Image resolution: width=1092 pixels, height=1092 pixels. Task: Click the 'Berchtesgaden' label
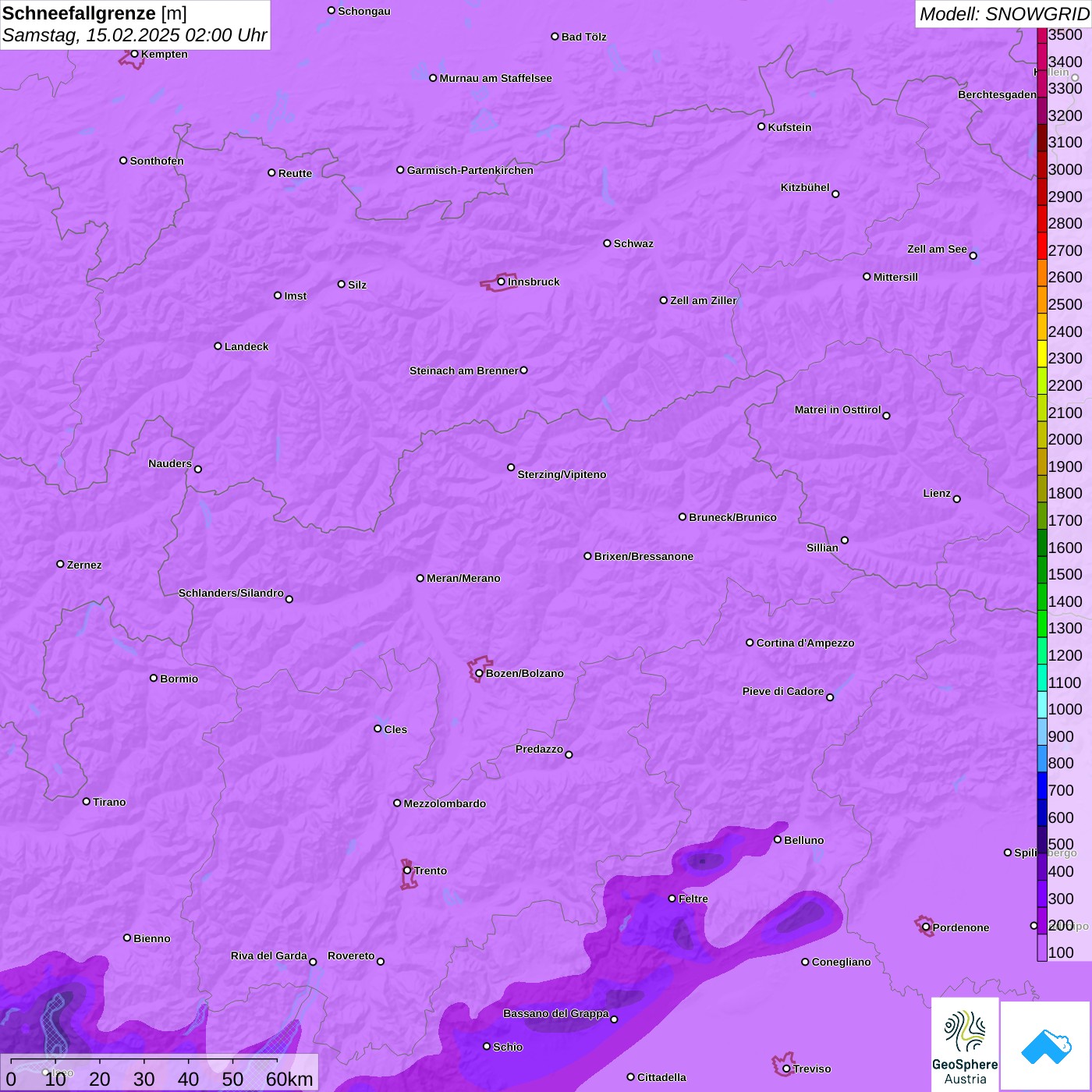point(997,94)
